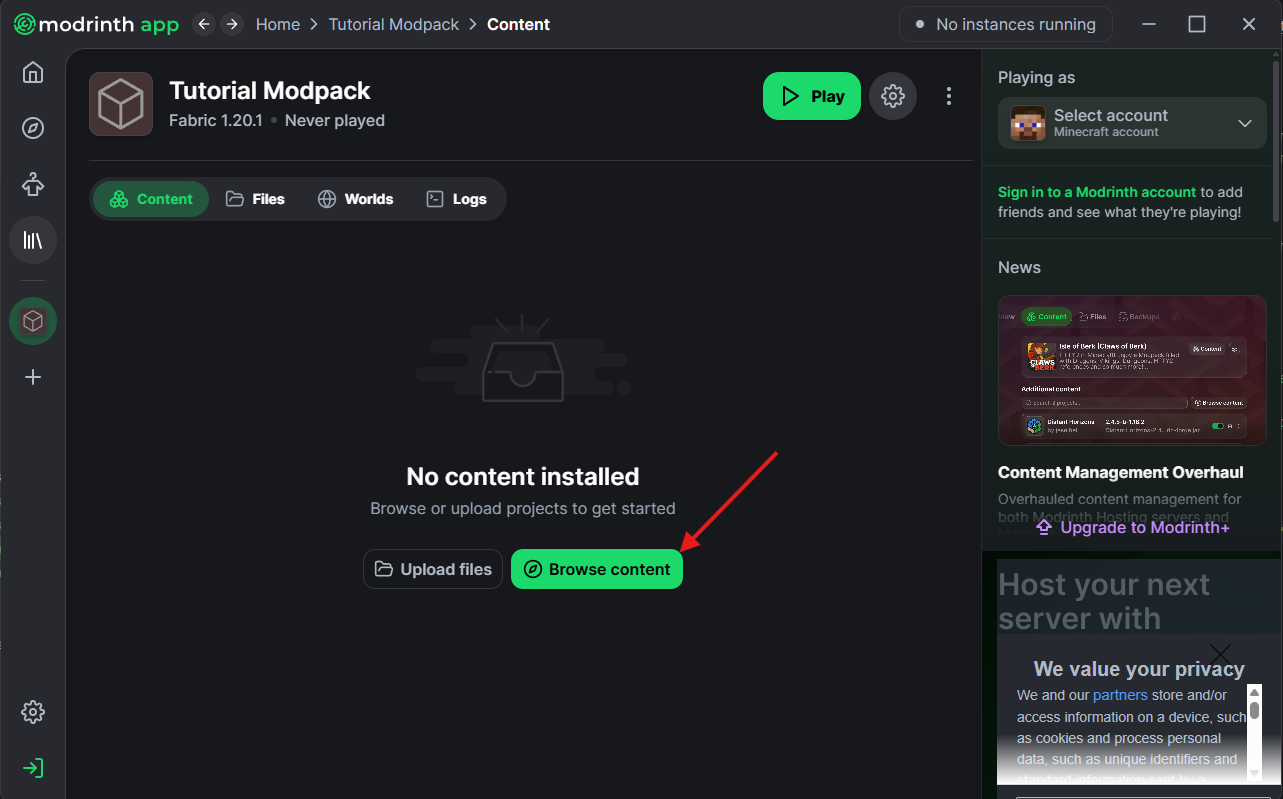The width and height of the screenshot is (1283, 799).
Task: Open app settings gear in sidebar bottom
Action: pos(33,712)
